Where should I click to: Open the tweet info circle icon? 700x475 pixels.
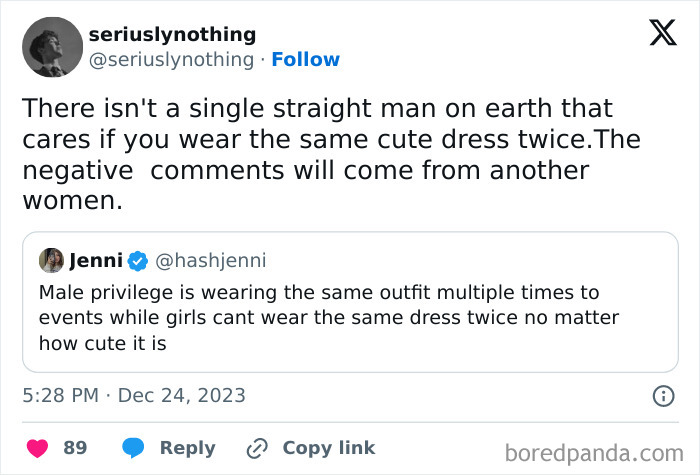662,396
